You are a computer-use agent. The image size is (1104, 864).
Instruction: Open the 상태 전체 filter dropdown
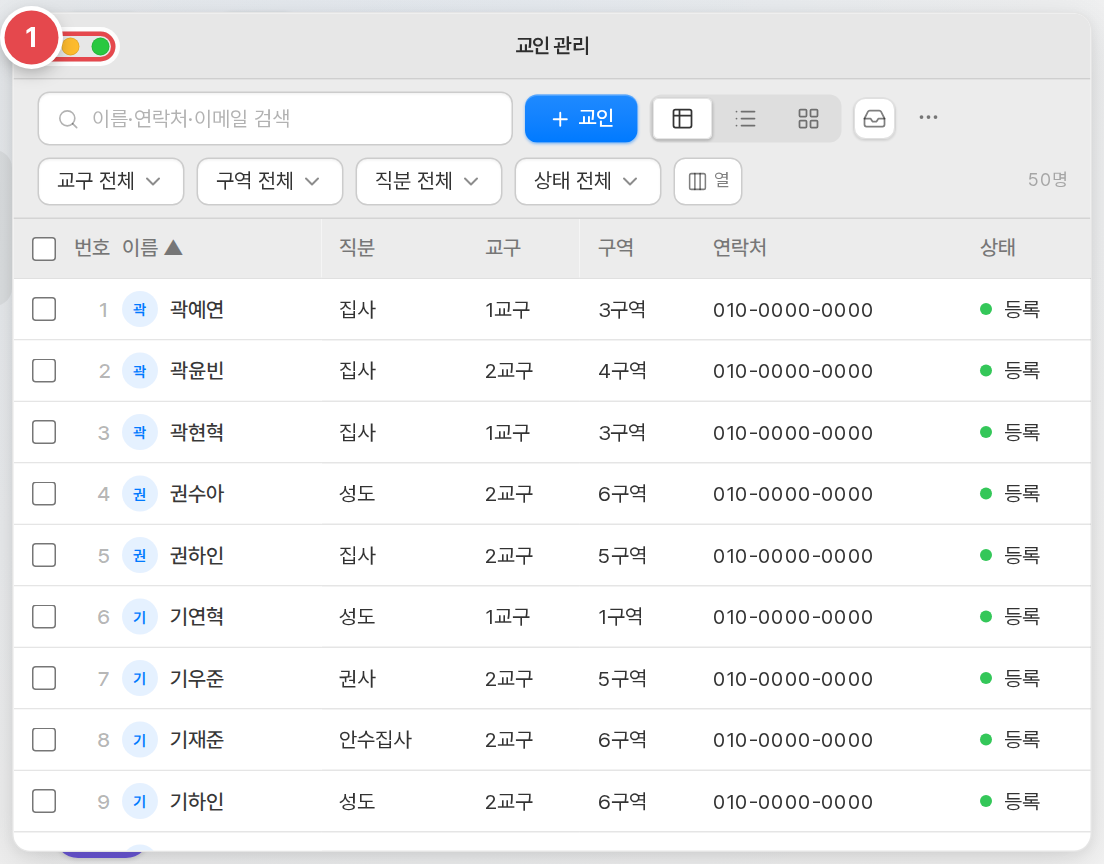(588, 181)
